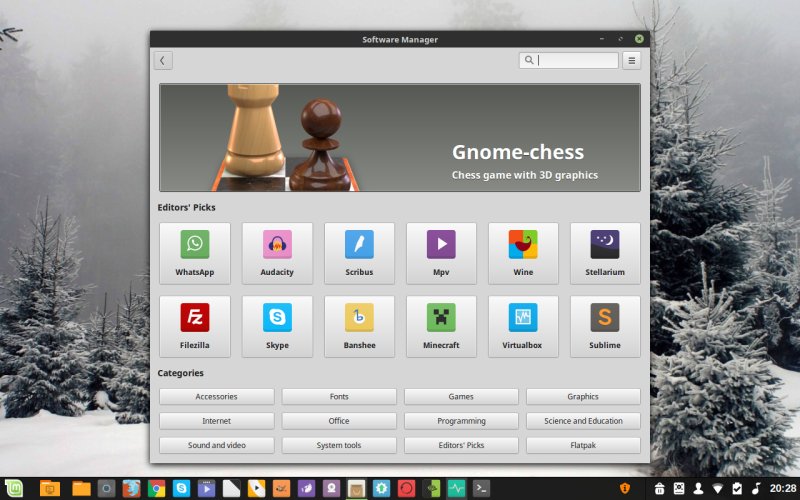Focus the search field
Screen dimensions: 800x500
(x=568, y=60)
